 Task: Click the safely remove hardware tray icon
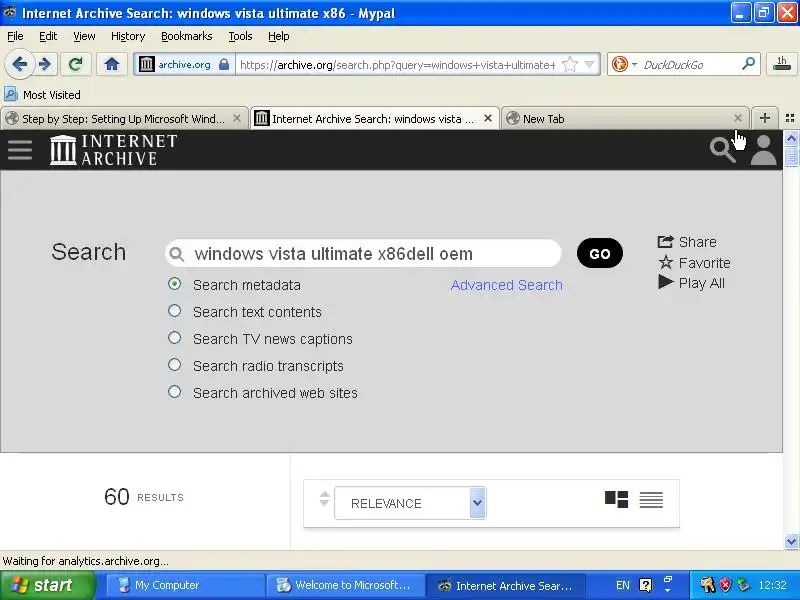point(743,585)
